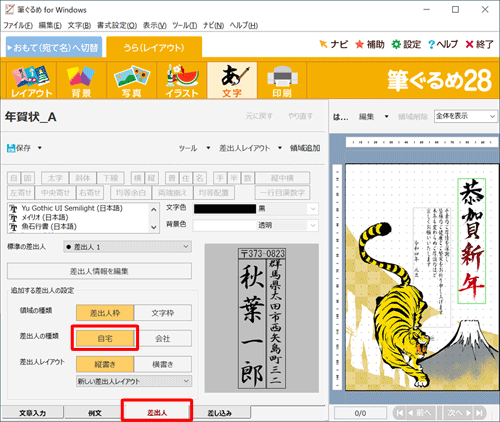
Task: Go to next record 次へ
Action: pyautogui.click(x=459, y=413)
